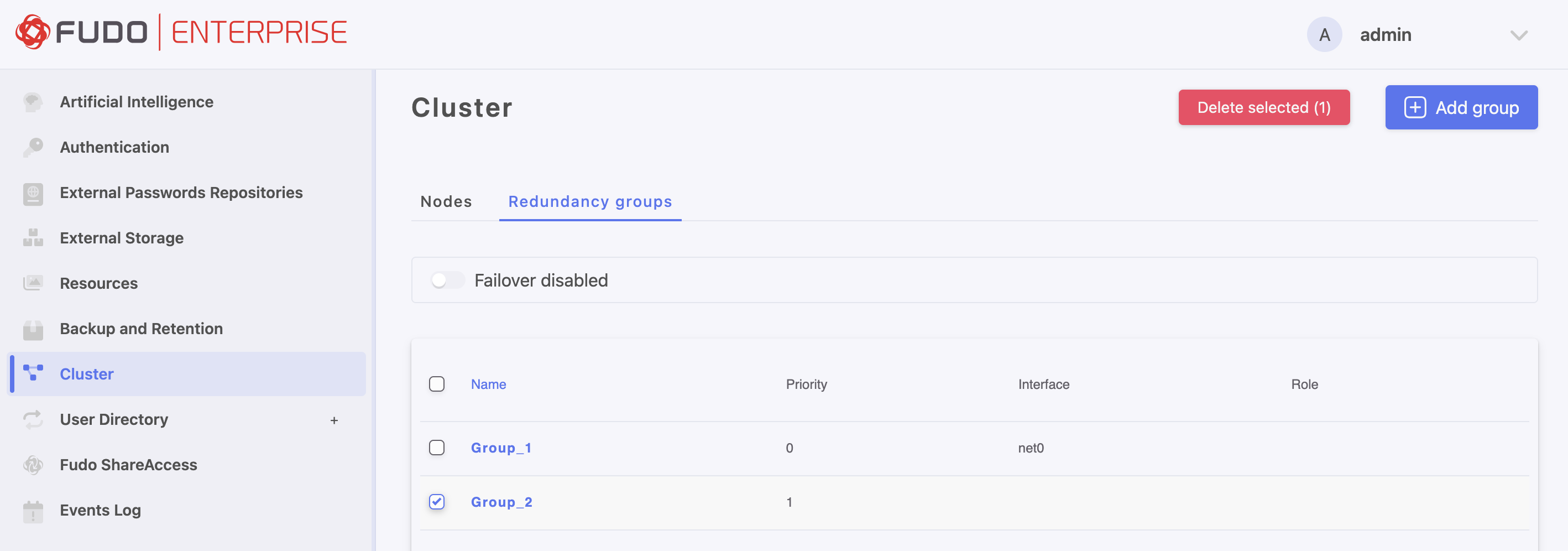Click the Resources image icon
Viewport: 1568px width, 551px height.
33,283
